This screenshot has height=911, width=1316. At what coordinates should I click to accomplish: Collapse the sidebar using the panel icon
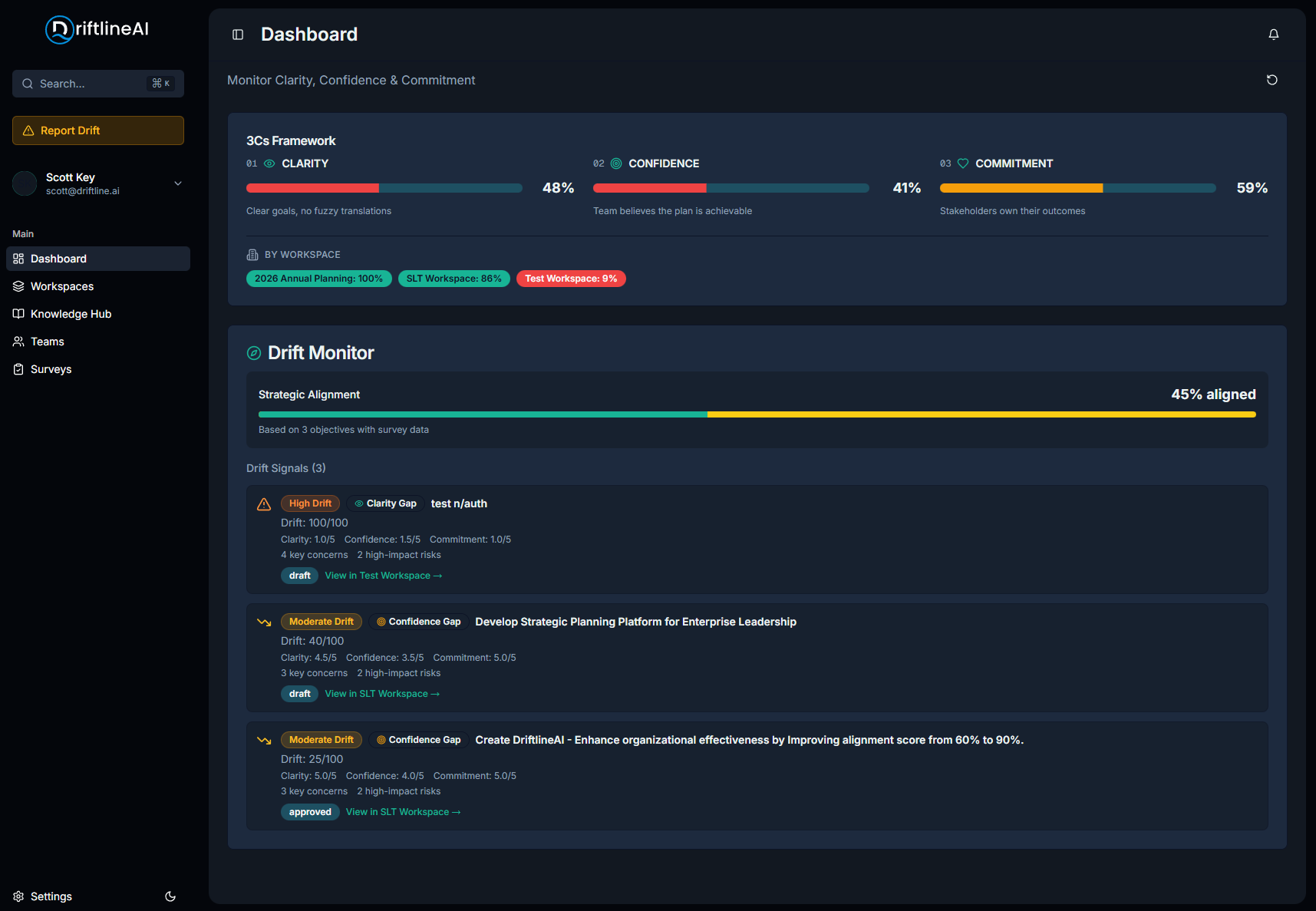[x=237, y=35]
